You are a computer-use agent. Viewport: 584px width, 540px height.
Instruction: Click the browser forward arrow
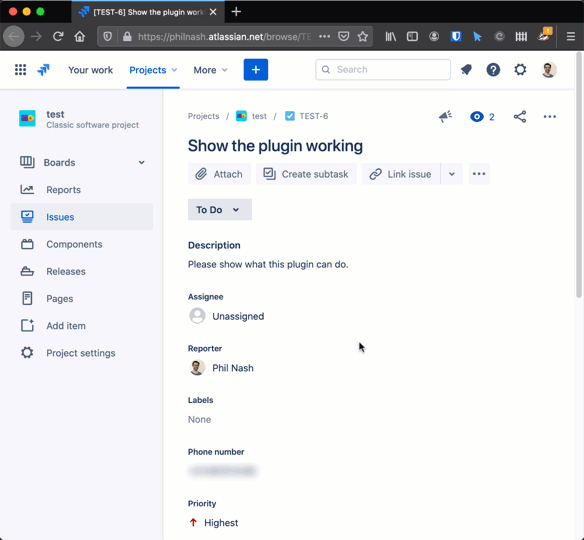pyautogui.click(x=36, y=36)
